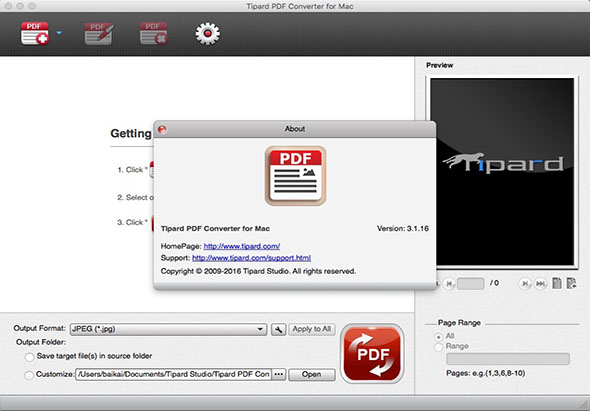
Task: Click the page range input field
Action: click(508, 359)
